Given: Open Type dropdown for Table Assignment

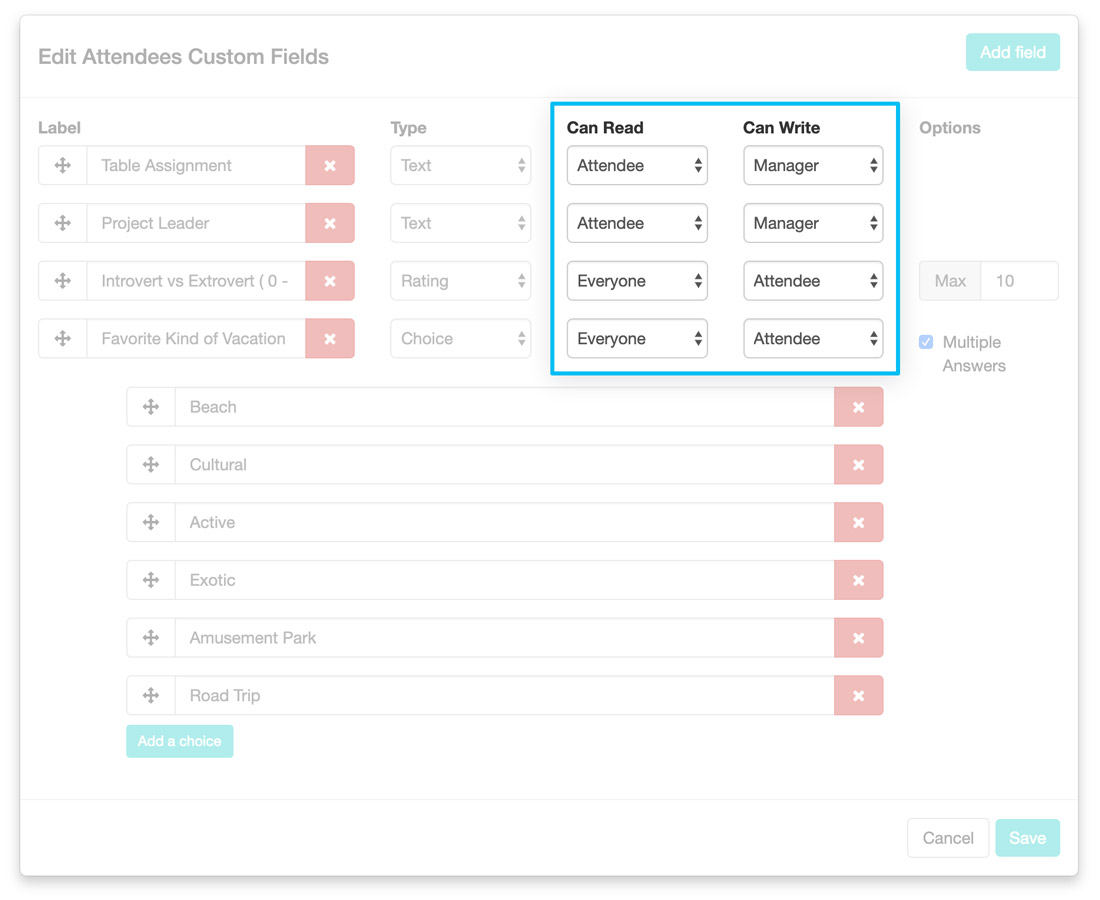Looking at the screenshot, I should point(460,166).
